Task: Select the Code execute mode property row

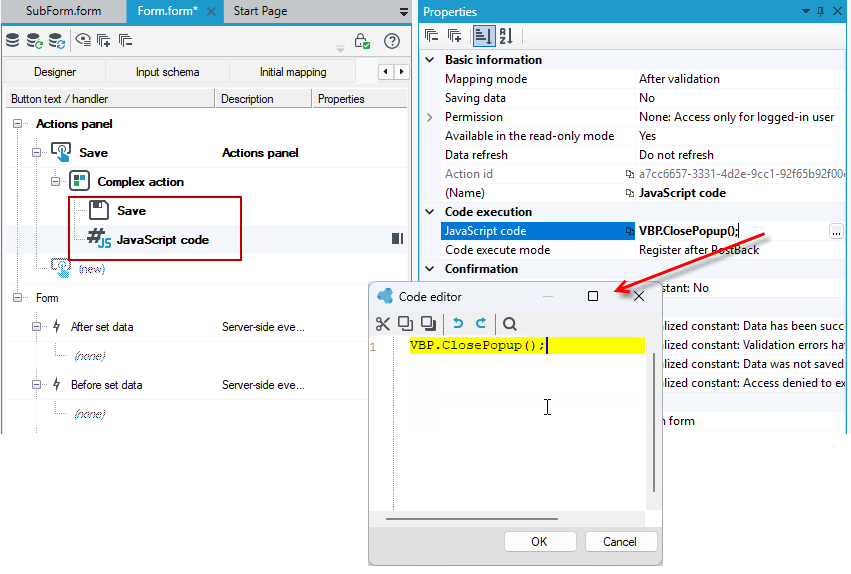Action: pyautogui.click(x=643, y=250)
